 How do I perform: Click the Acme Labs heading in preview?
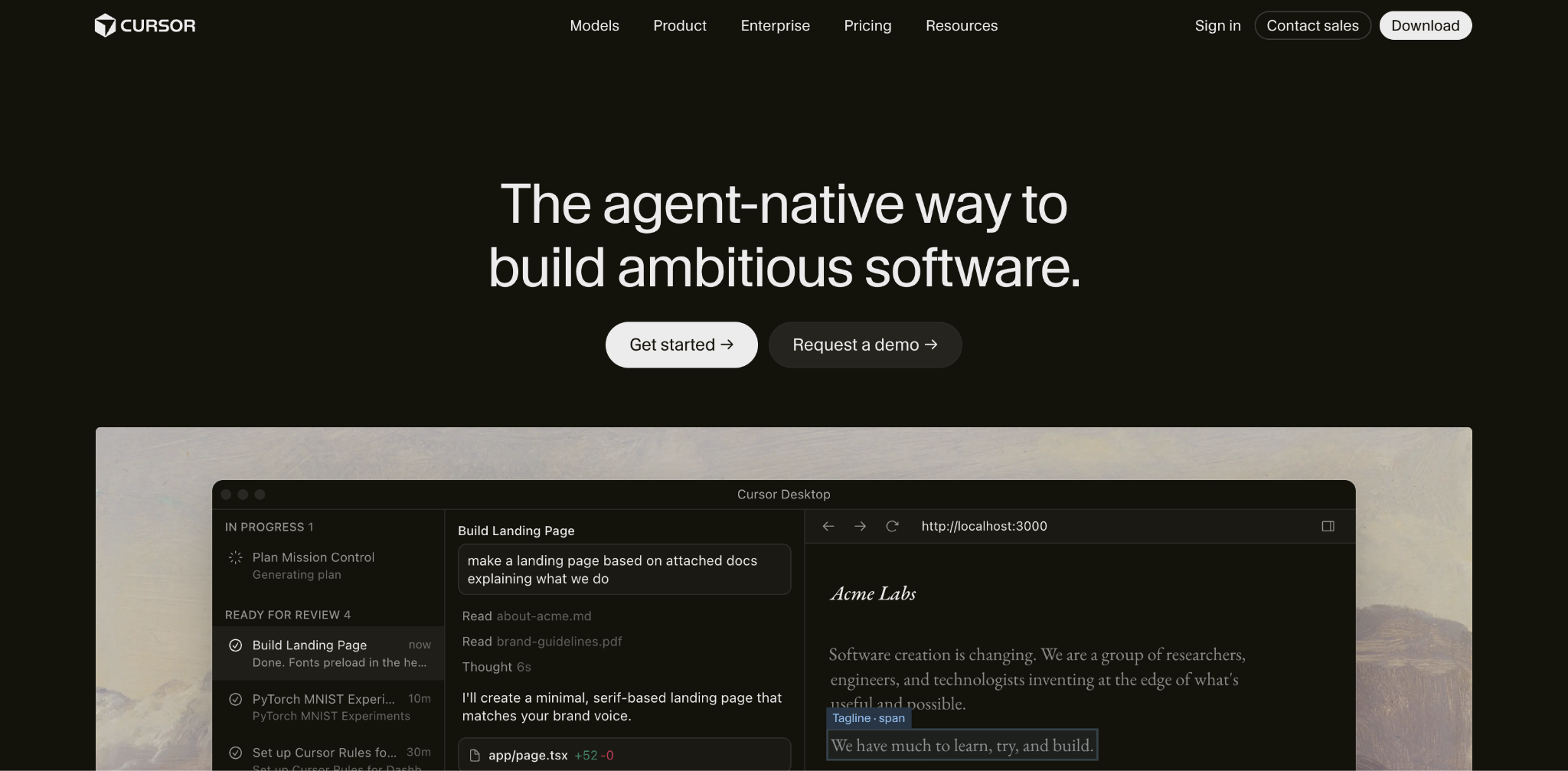[873, 593]
